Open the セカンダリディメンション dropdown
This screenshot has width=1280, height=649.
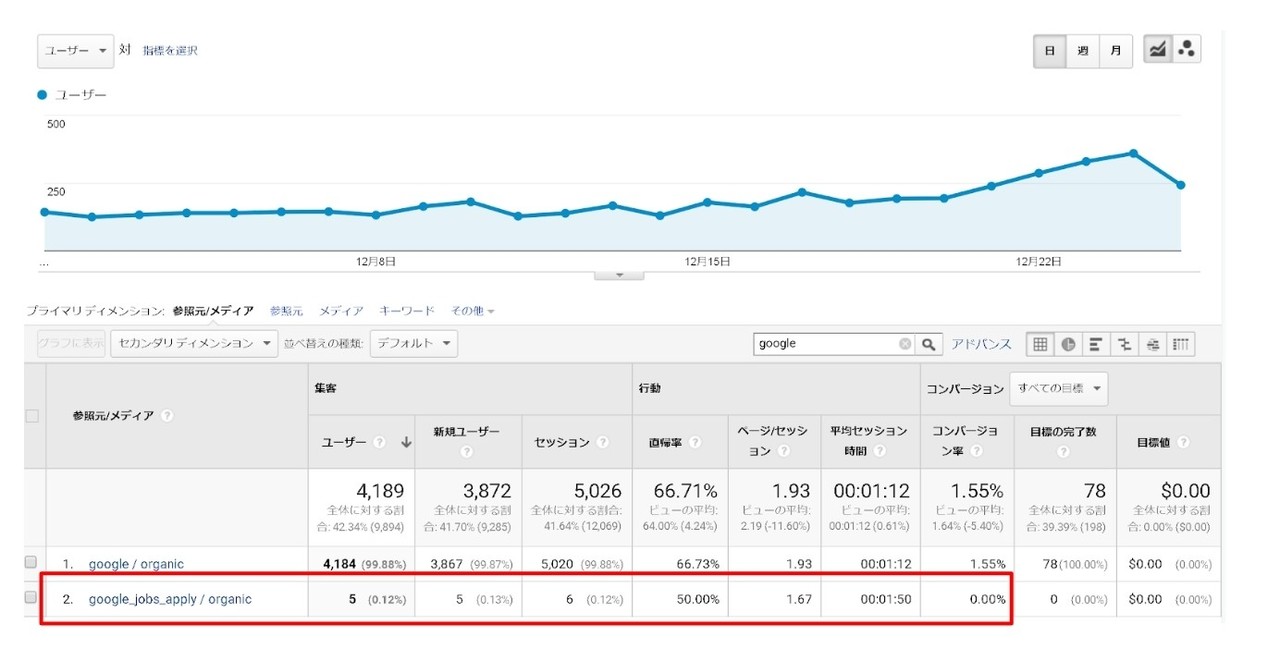(x=194, y=343)
